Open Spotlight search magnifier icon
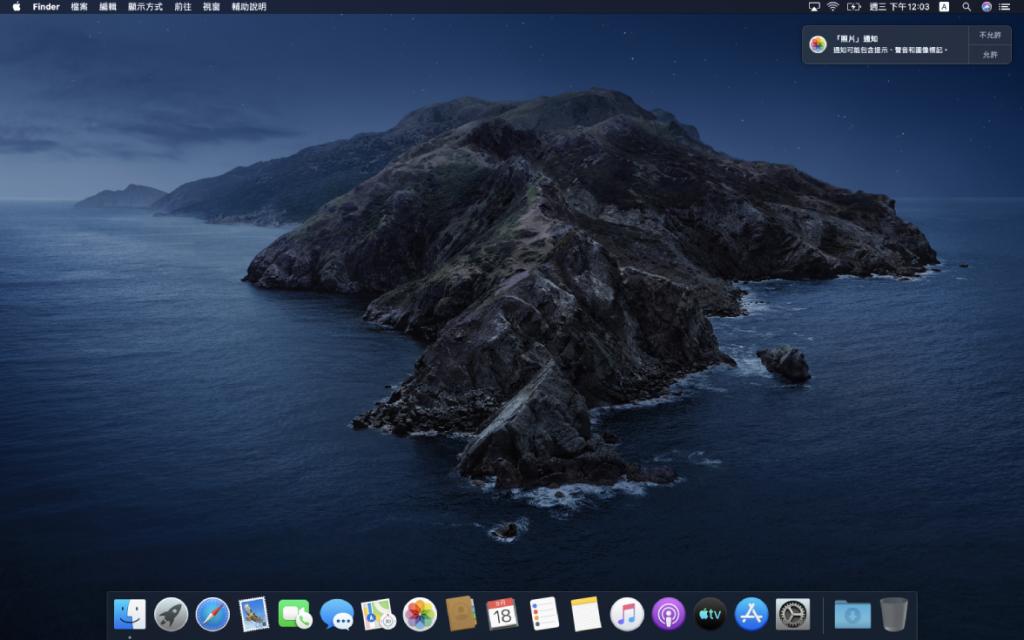This screenshot has height=640, width=1024. pyautogui.click(x=966, y=7)
